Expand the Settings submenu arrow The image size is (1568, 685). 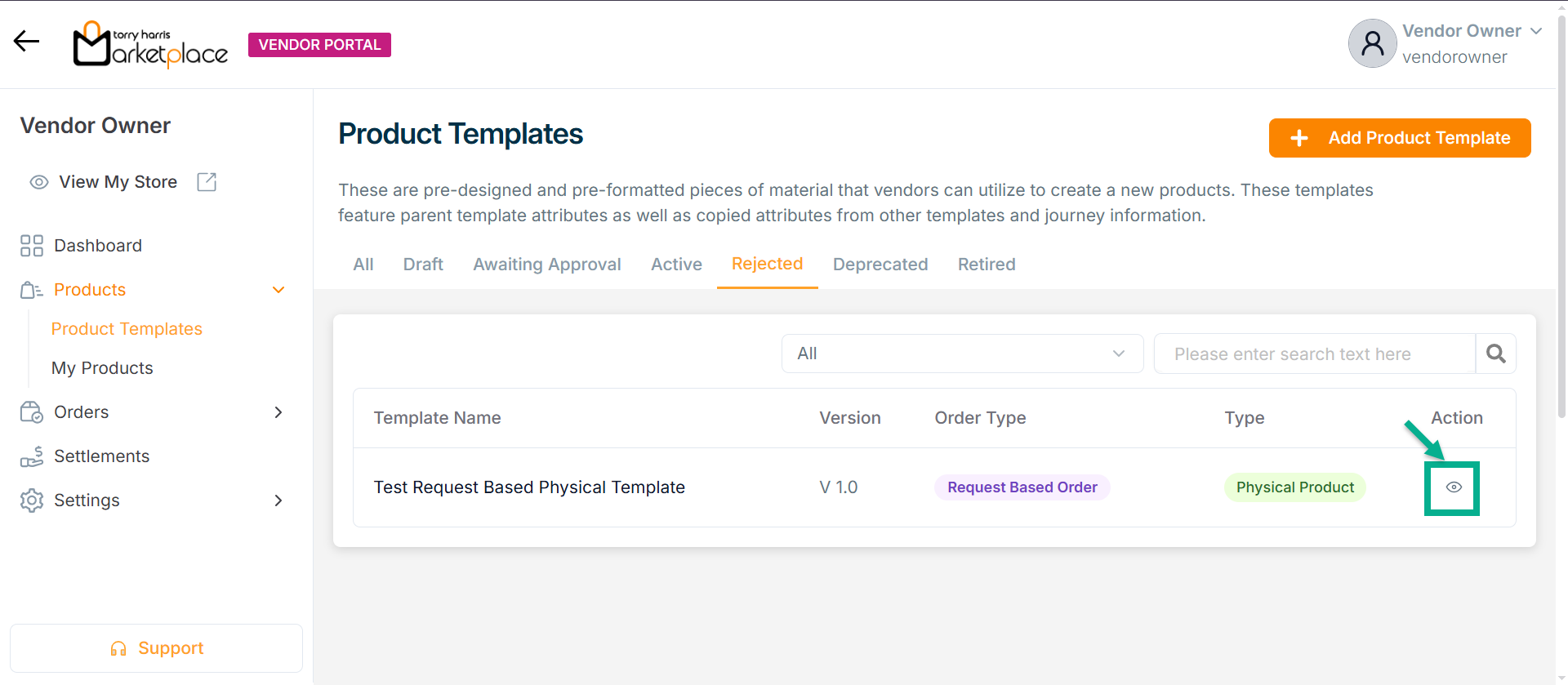pos(278,500)
